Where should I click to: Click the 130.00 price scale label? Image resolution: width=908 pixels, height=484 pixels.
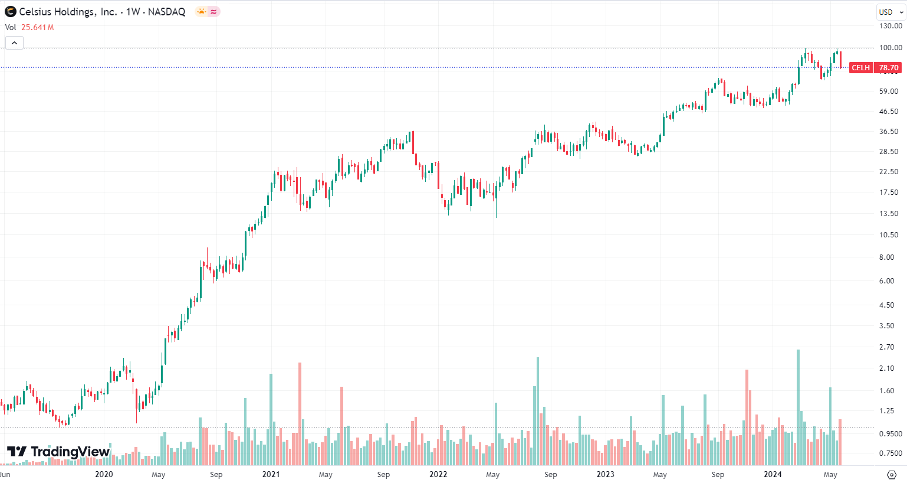click(890, 26)
